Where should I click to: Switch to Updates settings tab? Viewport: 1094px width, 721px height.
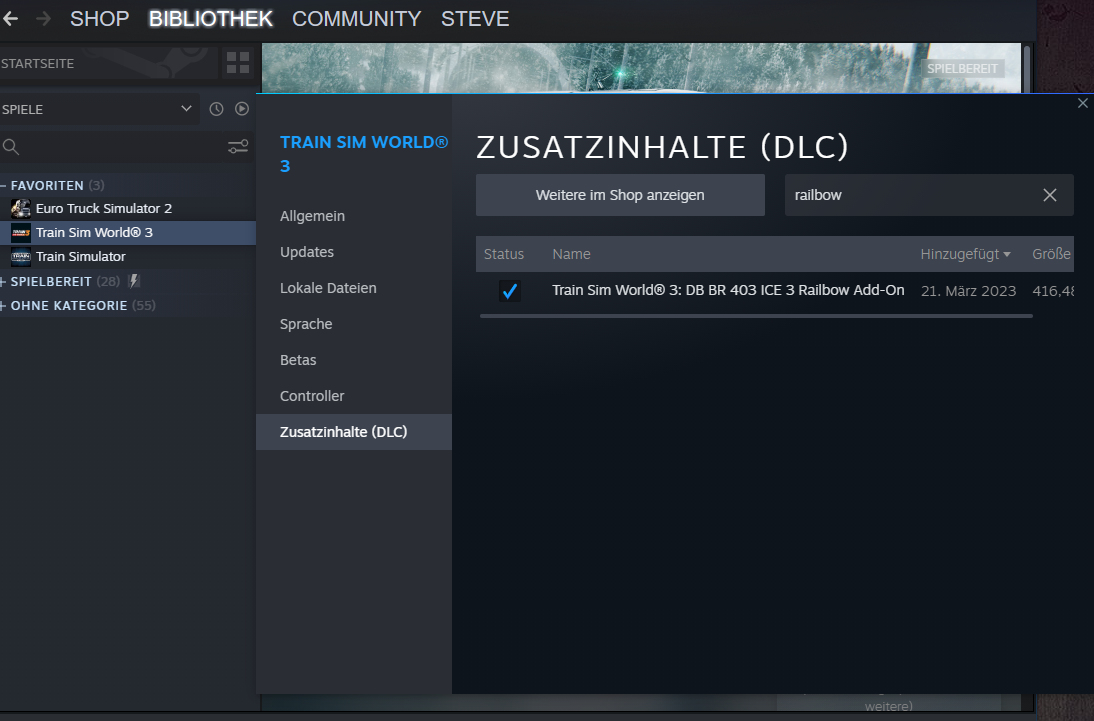point(354,252)
